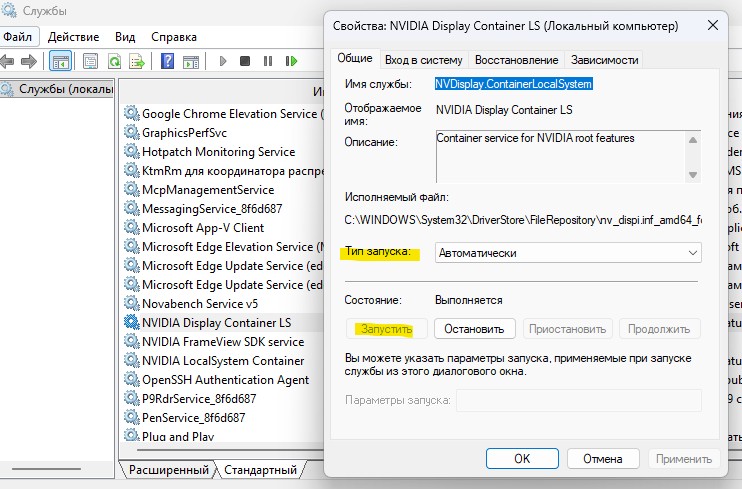Click the Отмена button

[603, 459]
